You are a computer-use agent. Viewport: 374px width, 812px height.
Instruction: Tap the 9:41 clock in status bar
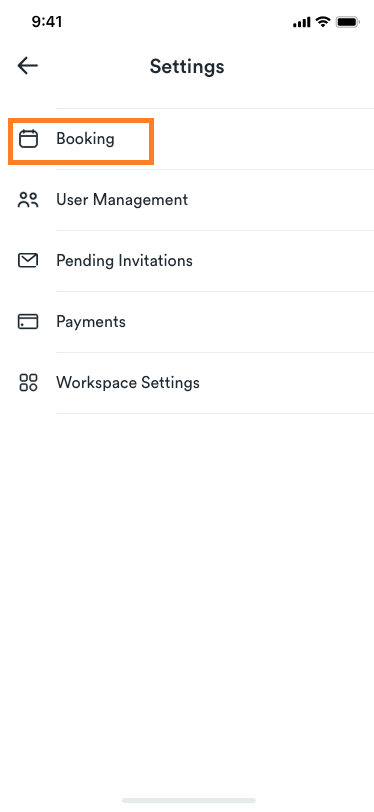pos(47,22)
